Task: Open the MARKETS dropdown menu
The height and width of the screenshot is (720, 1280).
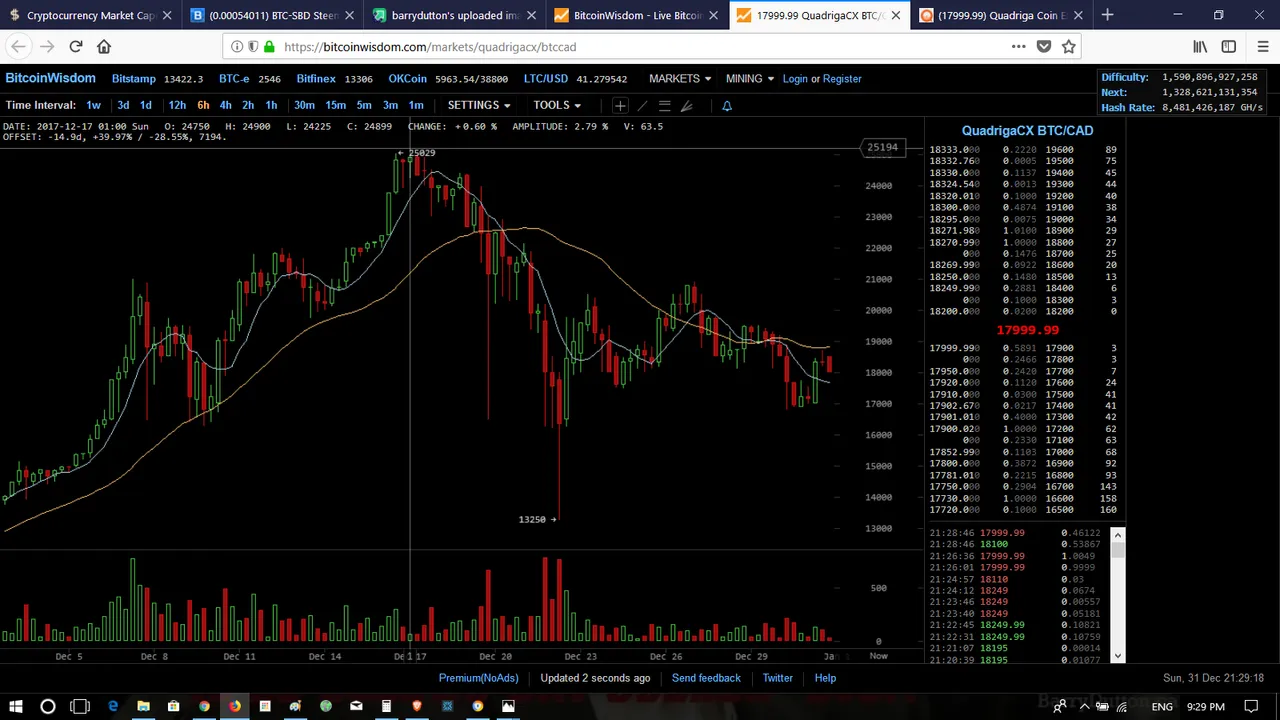Action: [x=680, y=78]
